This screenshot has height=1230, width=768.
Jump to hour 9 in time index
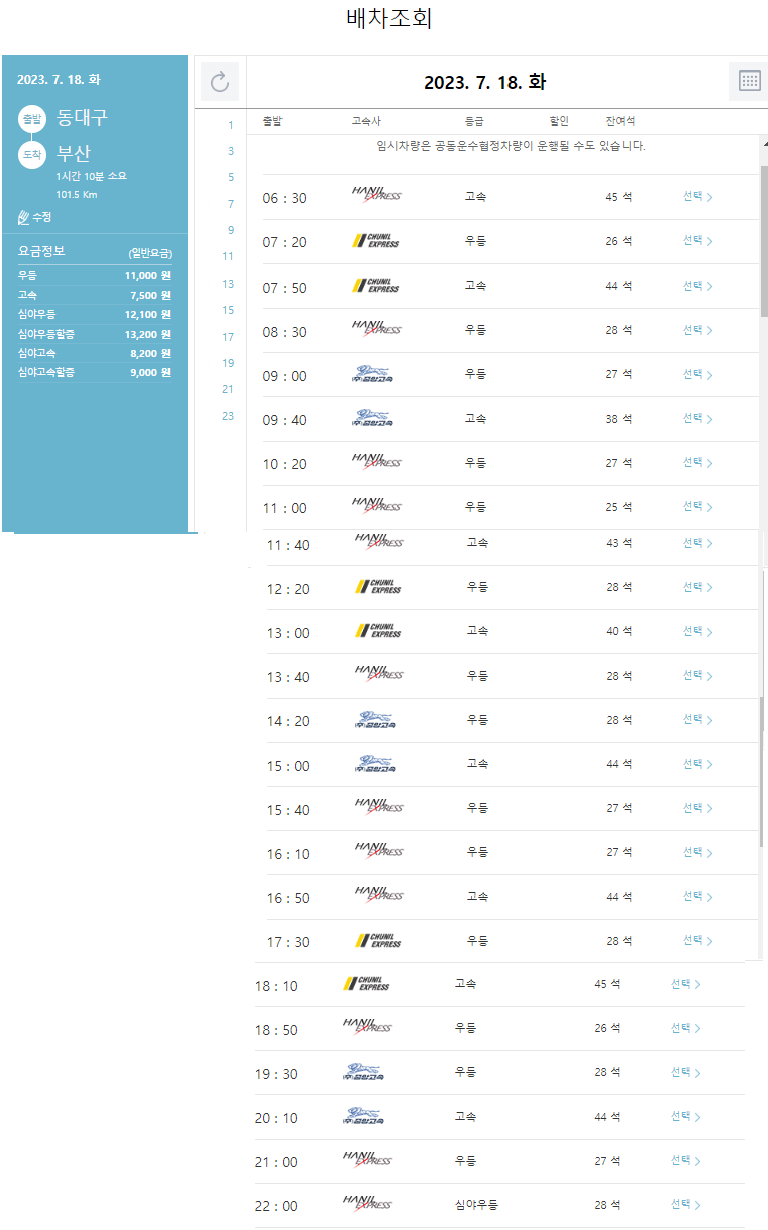point(231,230)
